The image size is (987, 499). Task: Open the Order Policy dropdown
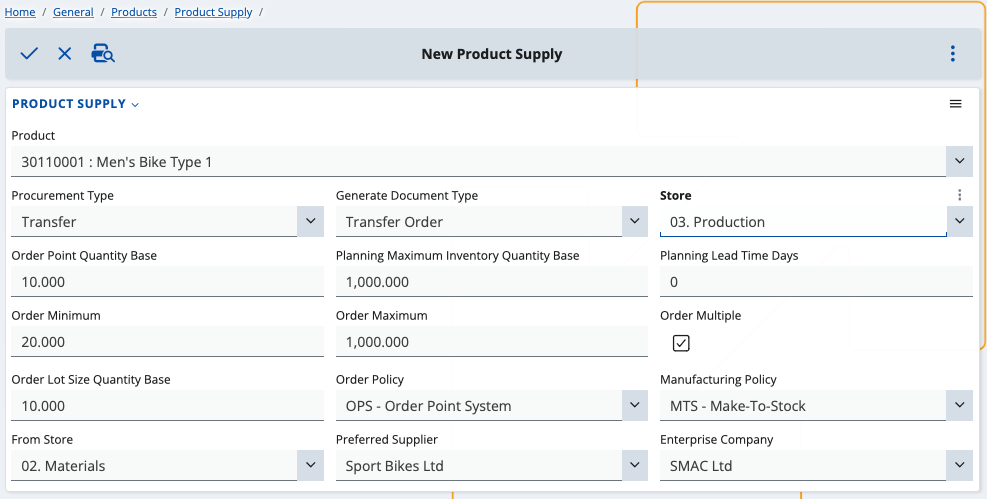point(634,405)
